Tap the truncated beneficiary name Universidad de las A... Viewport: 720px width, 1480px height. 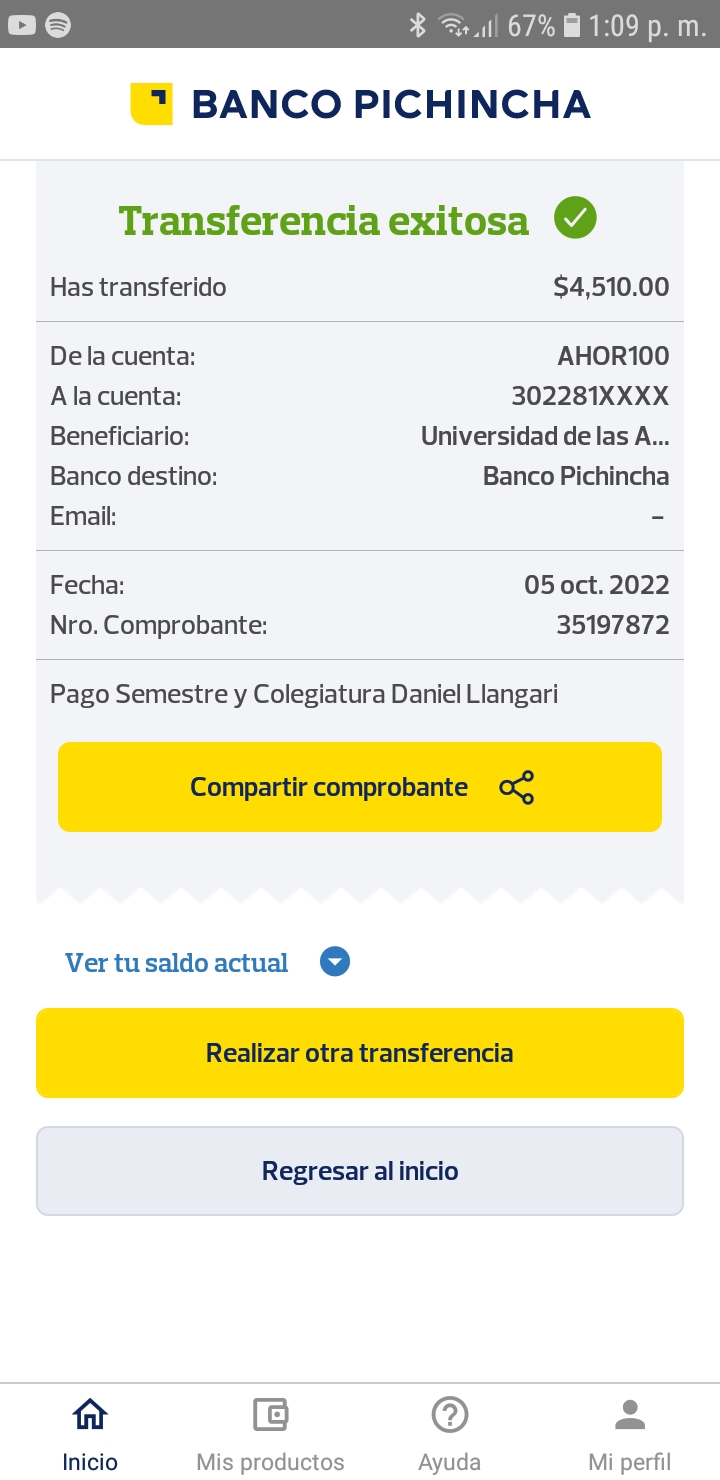click(x=545, y=436)
